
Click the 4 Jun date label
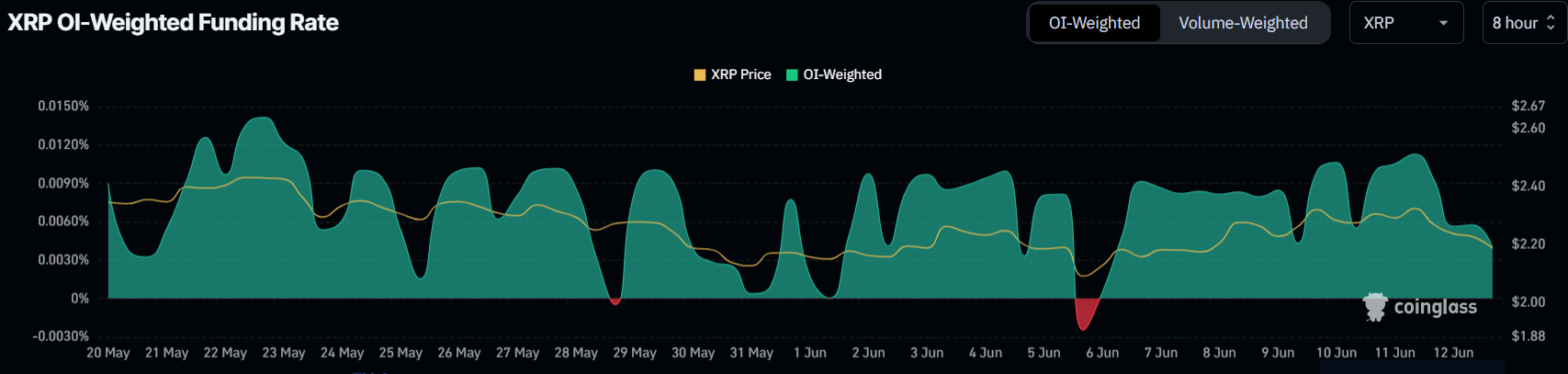(x=986, y=353)
